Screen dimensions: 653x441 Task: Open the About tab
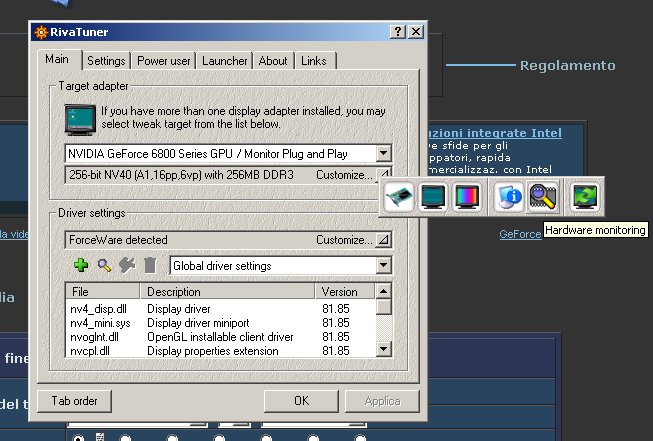[273, 61]
